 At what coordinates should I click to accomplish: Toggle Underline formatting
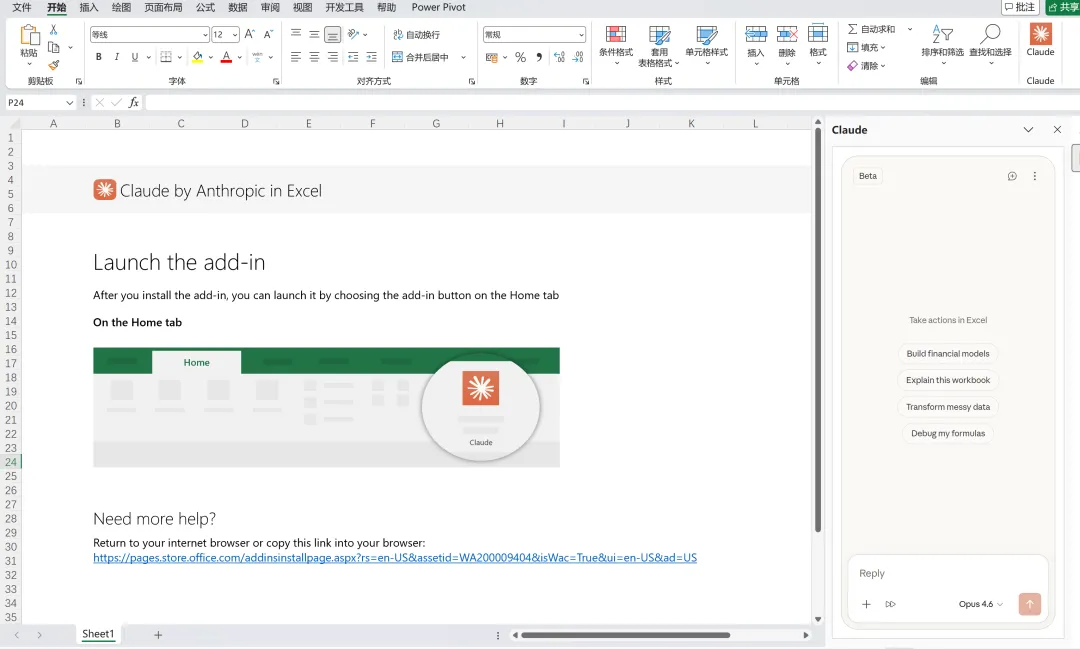pyautogui.click(x=134, y=57)
